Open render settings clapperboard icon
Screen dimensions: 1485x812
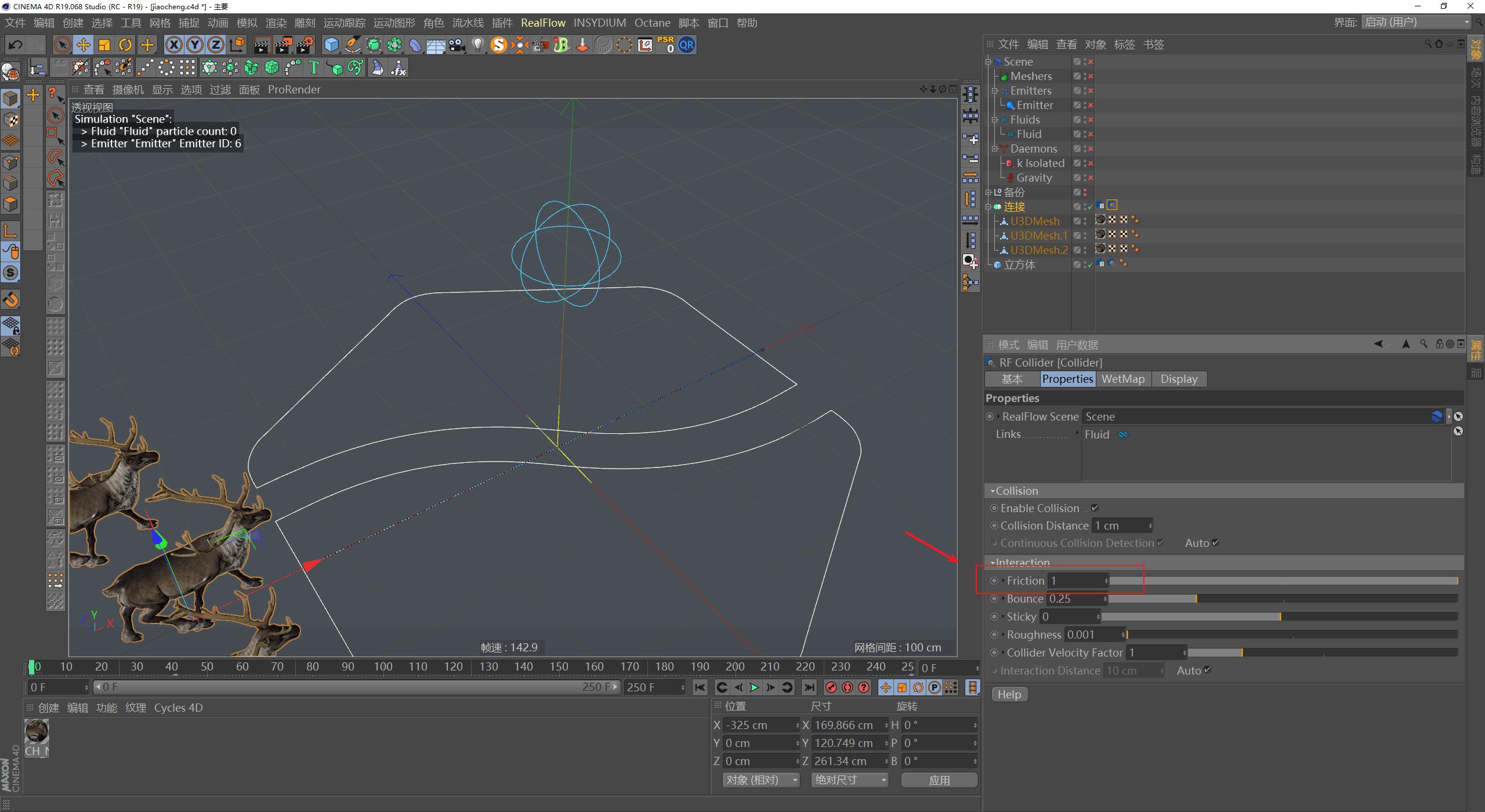306,45
